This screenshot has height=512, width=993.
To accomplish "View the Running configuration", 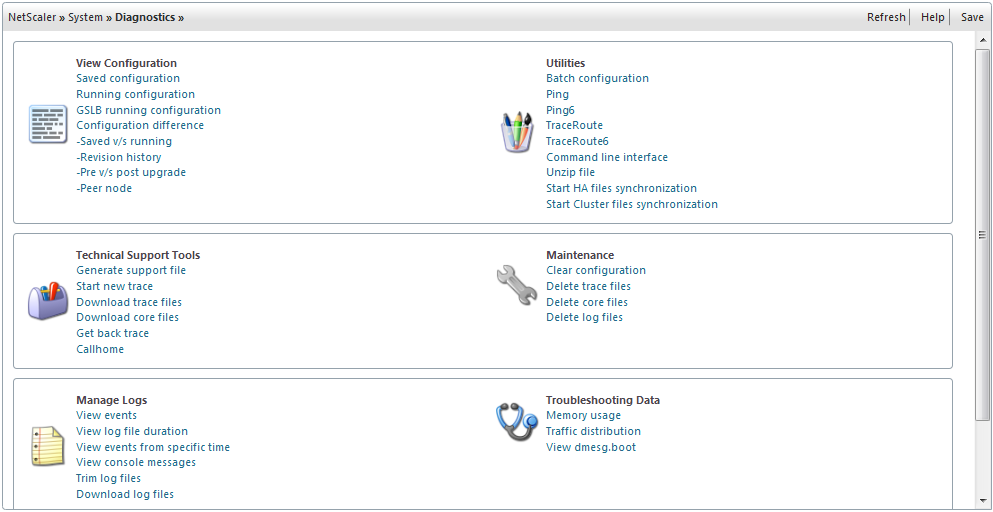I will coord(135,94).
